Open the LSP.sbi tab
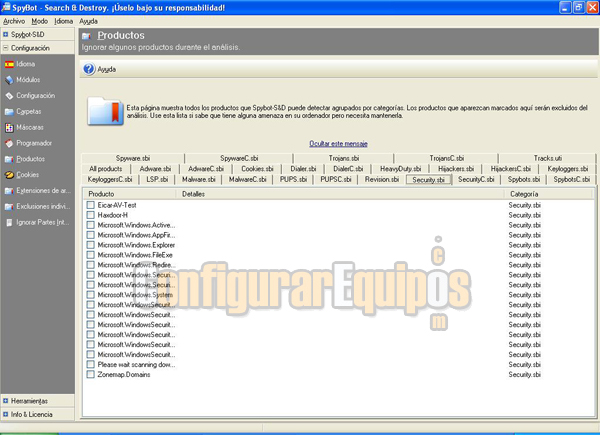The width and height of the screenshot is (600, 435). [157, 179]
